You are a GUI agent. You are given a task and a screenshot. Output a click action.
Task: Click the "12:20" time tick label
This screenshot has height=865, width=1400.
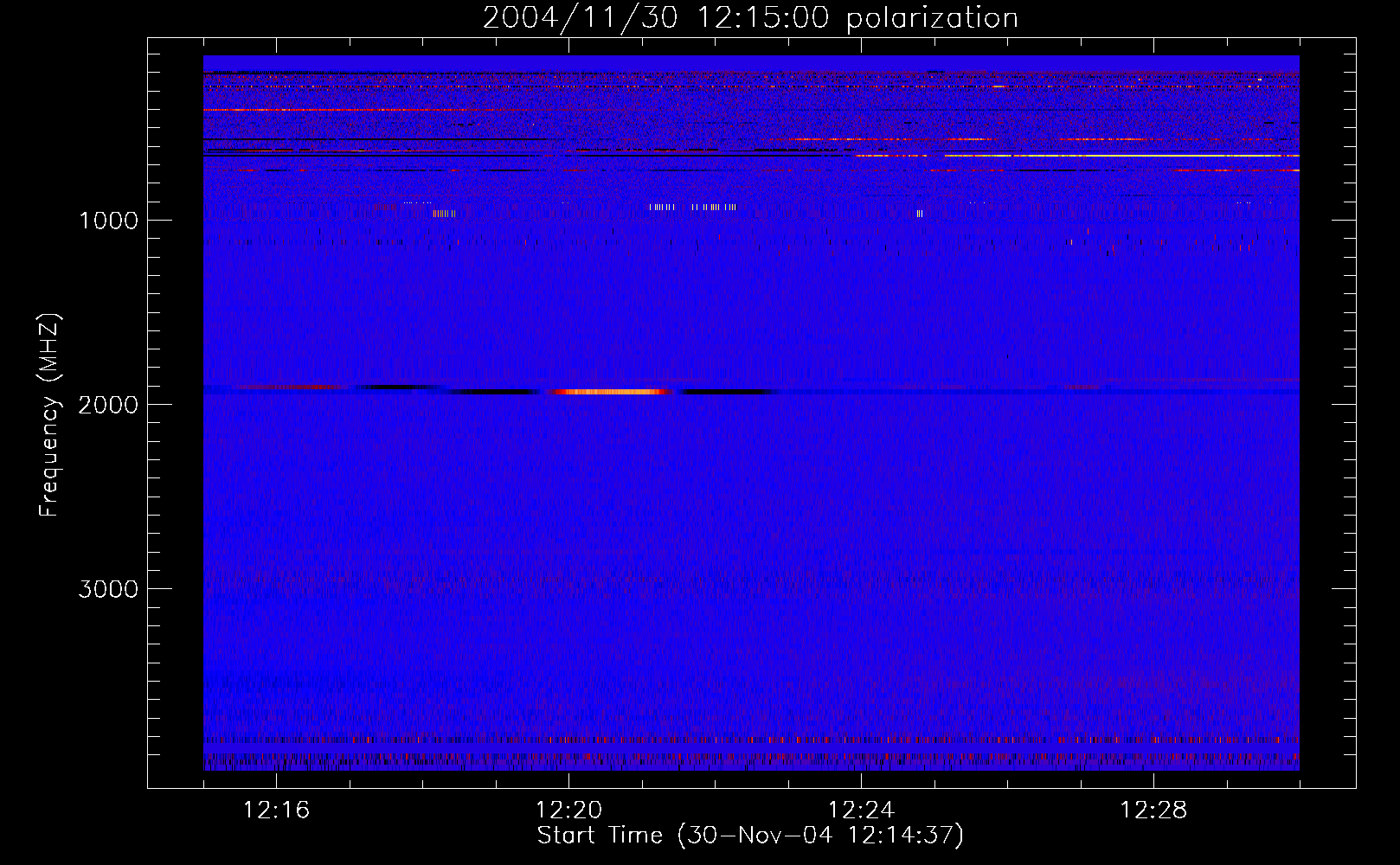point(568,811)
